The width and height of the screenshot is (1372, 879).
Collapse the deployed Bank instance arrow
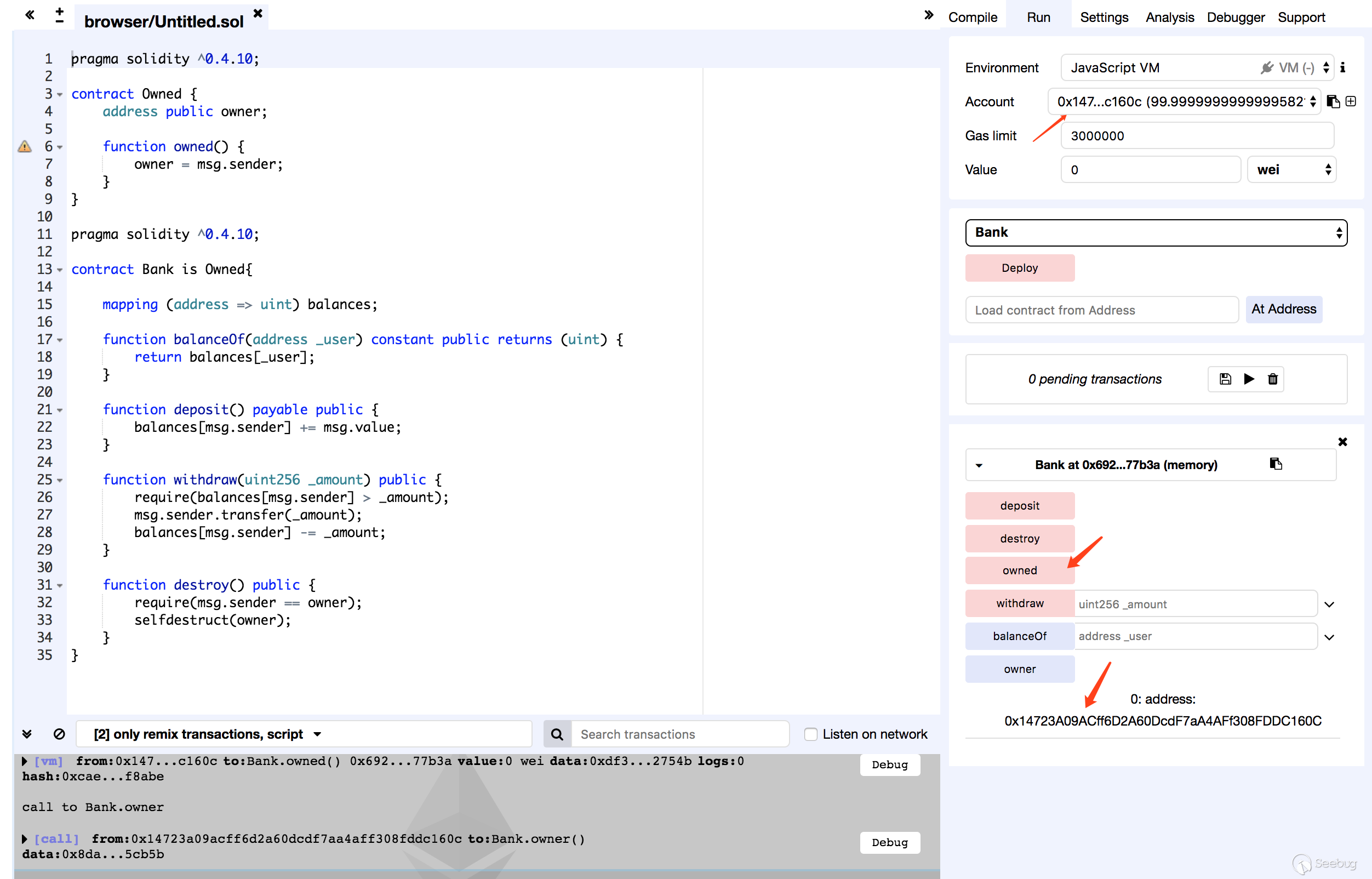click(x=979, y=465)
